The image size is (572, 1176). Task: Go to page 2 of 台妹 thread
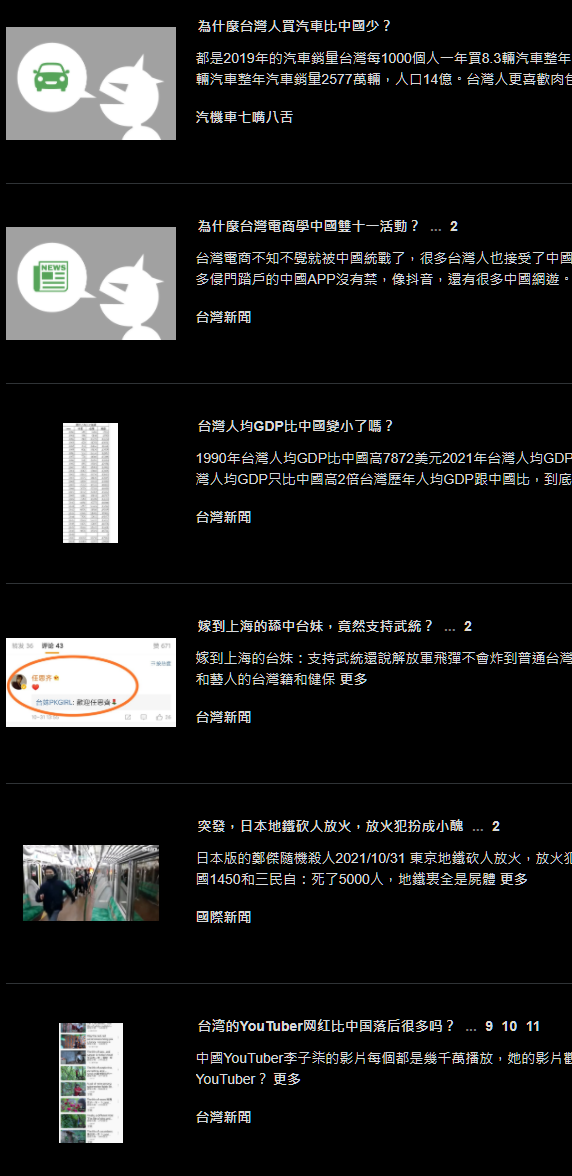click(x=468, y=626)
